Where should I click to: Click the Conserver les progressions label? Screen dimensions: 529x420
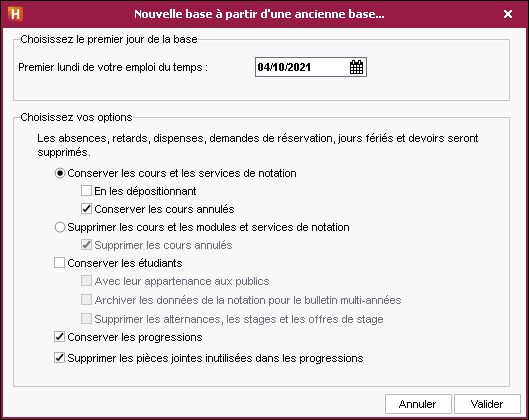135,337
